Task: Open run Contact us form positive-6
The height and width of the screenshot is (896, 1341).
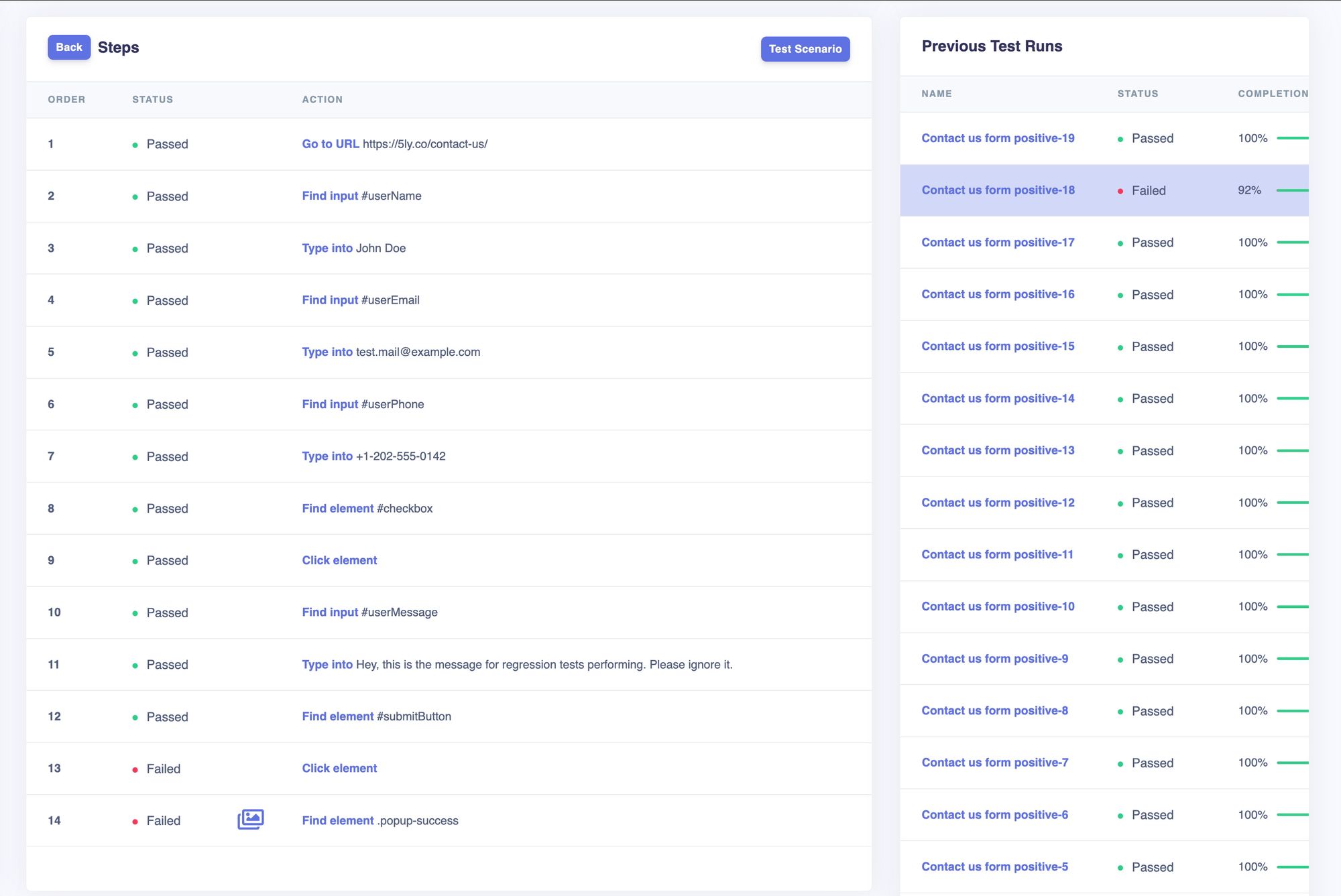Action: tap(994, 815)
